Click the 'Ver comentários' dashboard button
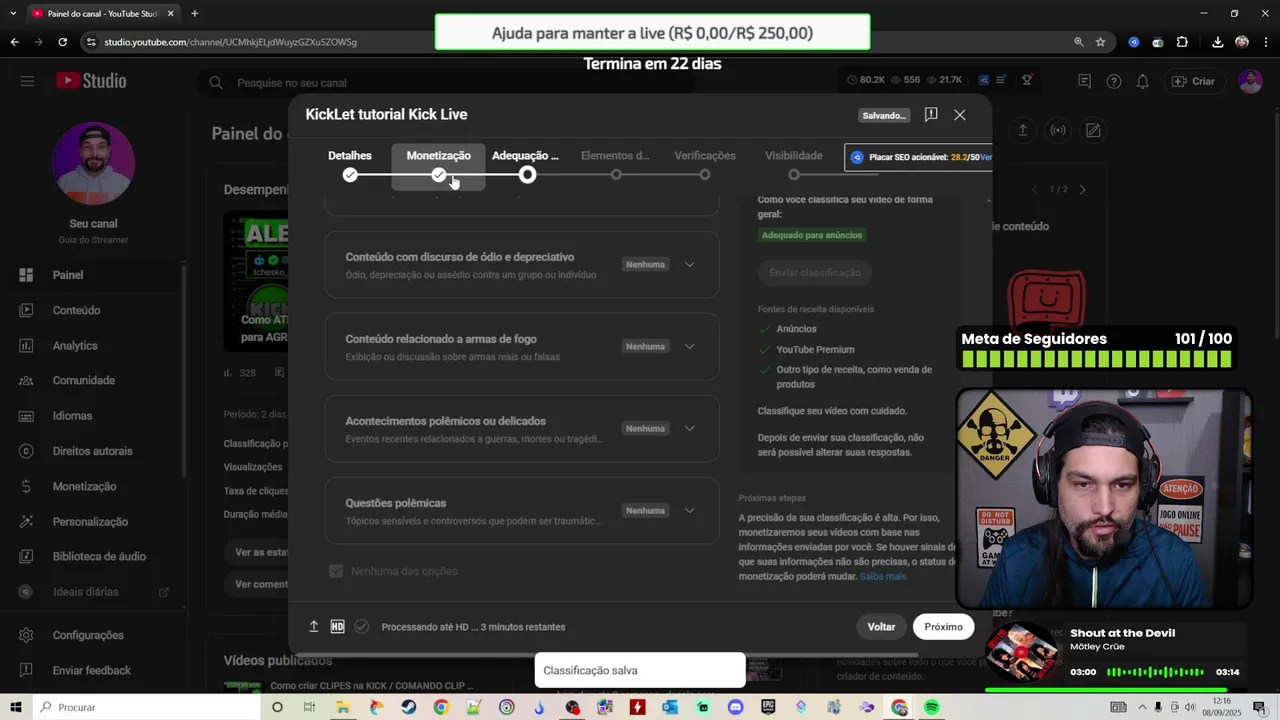This screenshot has height=720, width=1280. click(261, 584)
